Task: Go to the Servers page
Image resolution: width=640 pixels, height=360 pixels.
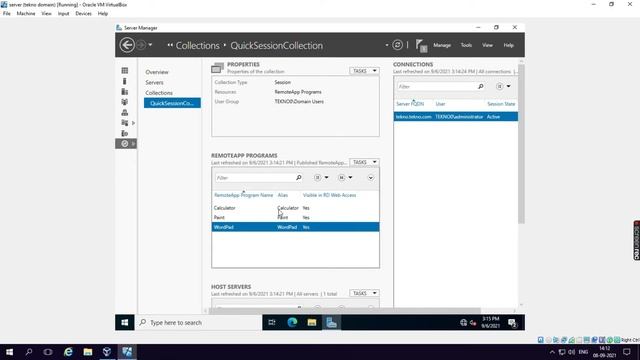Action: pyautogui.click(x=154, y=82)
